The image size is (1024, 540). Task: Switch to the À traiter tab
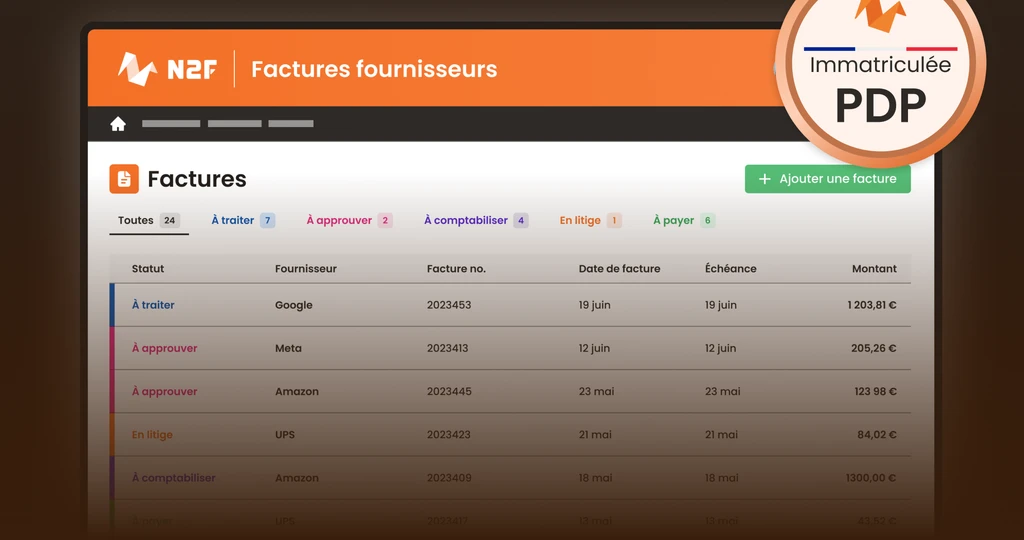[242, 221]
